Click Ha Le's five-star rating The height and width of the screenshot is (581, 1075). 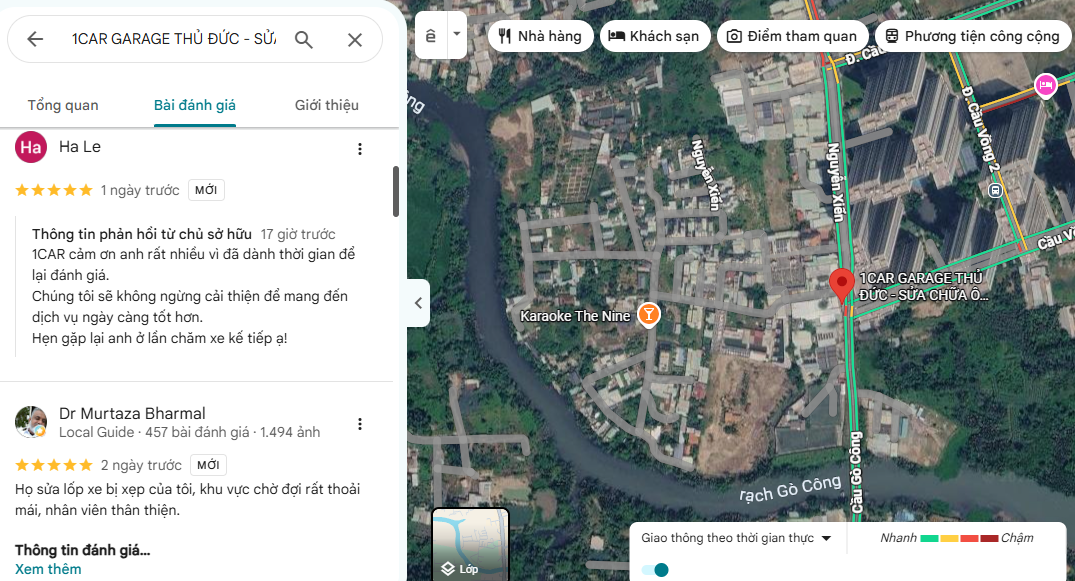(53, 190)
